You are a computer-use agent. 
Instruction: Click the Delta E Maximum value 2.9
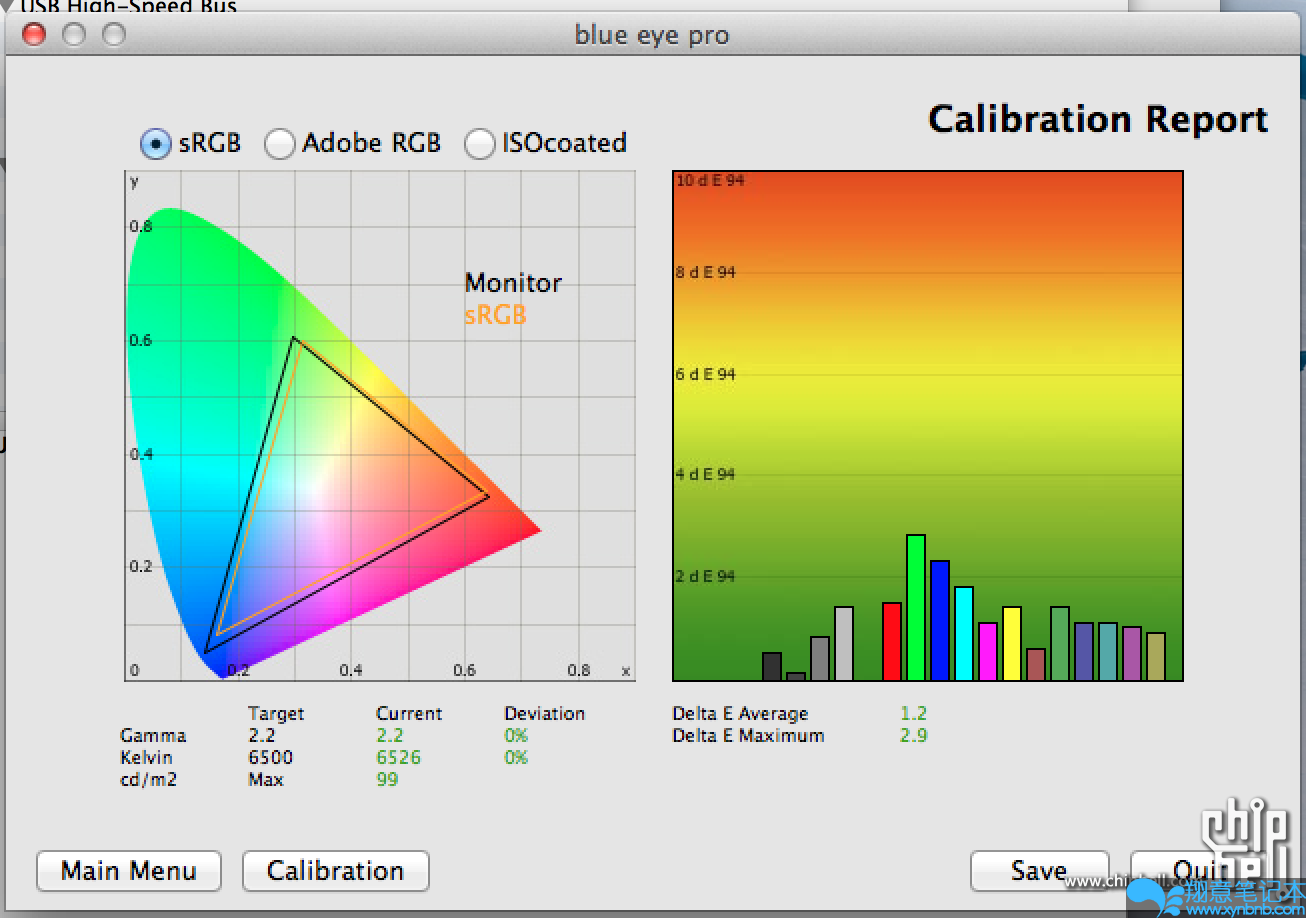[913, 736]
